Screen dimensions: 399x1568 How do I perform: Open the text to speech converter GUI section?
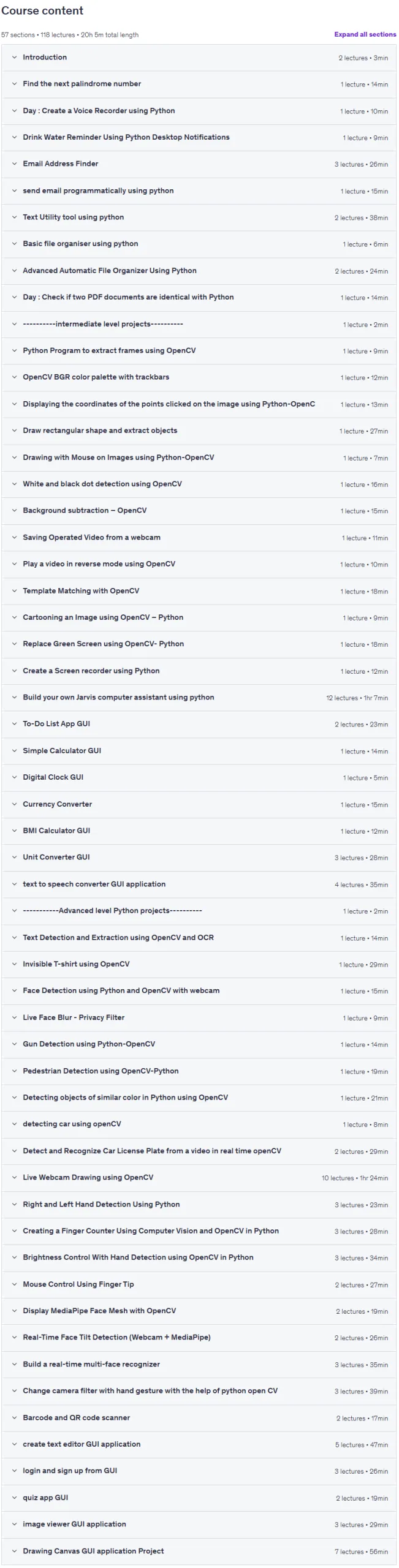coord(199,884)
